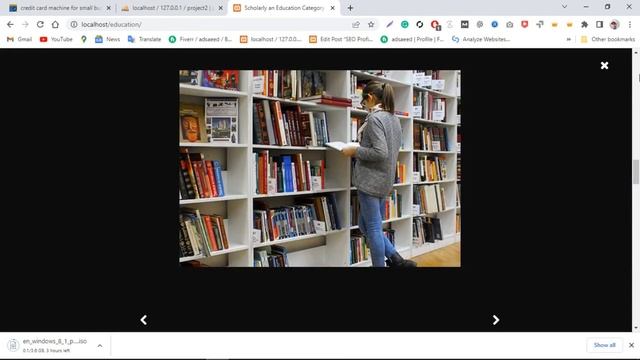This screenshot has height=360, width=640.
Task: Close the credit card machine tab
Action: pos(109,8)
